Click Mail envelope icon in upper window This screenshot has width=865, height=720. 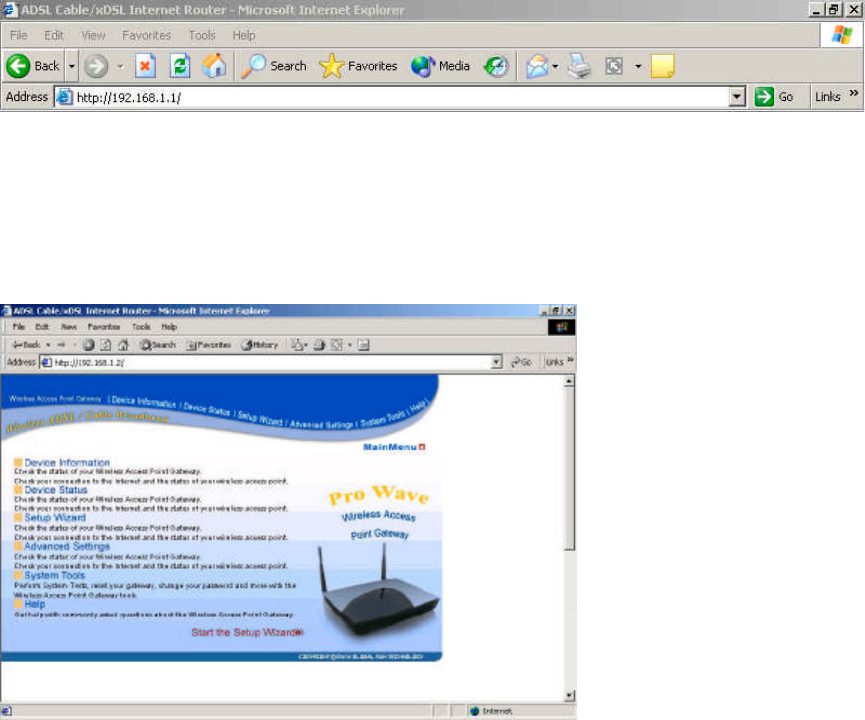[537, 66]
